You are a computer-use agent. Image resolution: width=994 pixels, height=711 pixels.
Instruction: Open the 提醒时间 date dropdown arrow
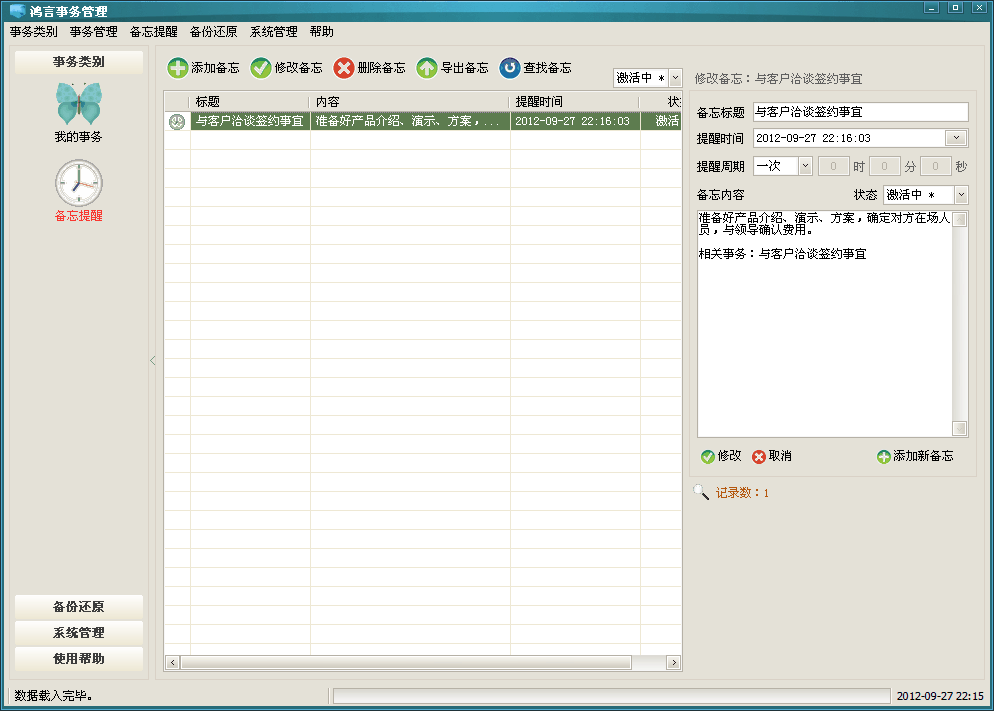click(956, 138)
